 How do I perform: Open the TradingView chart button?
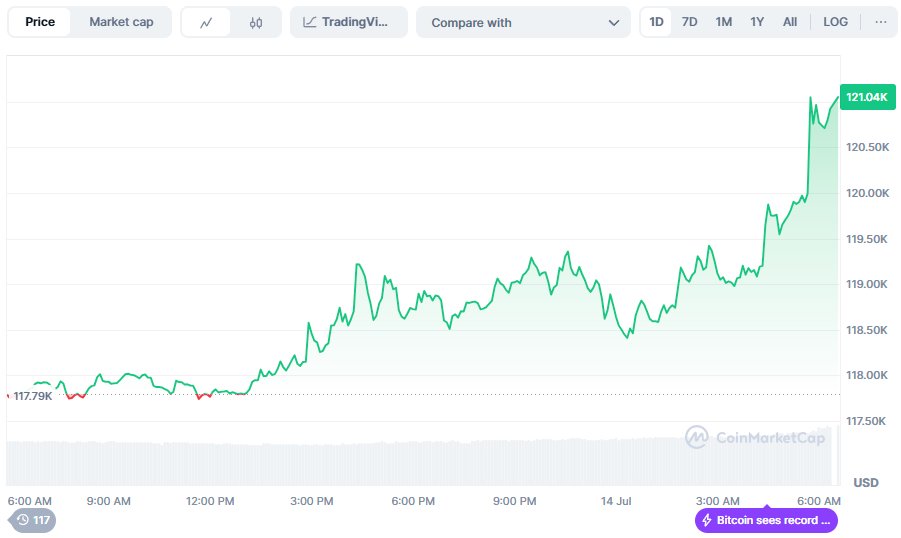pos(349,22)
